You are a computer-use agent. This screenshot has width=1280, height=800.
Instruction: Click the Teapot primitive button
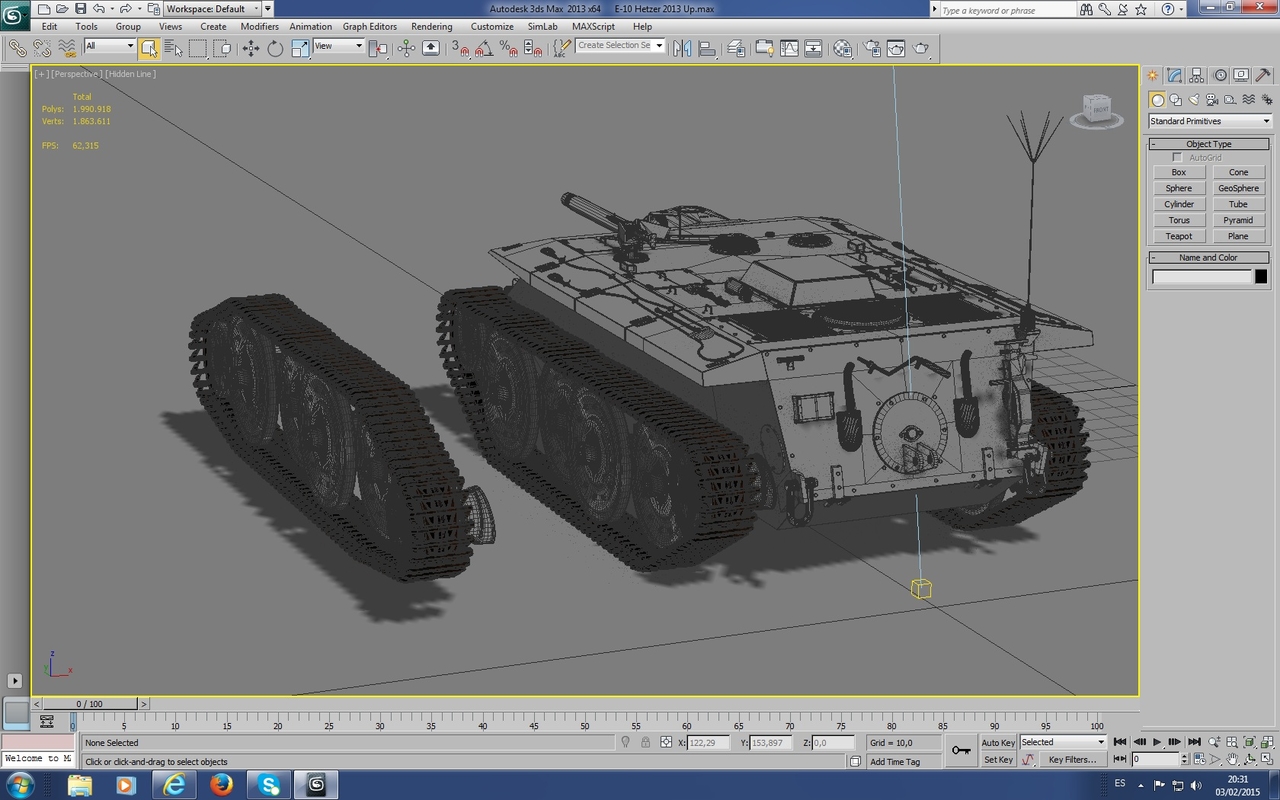pos(1178,235)
